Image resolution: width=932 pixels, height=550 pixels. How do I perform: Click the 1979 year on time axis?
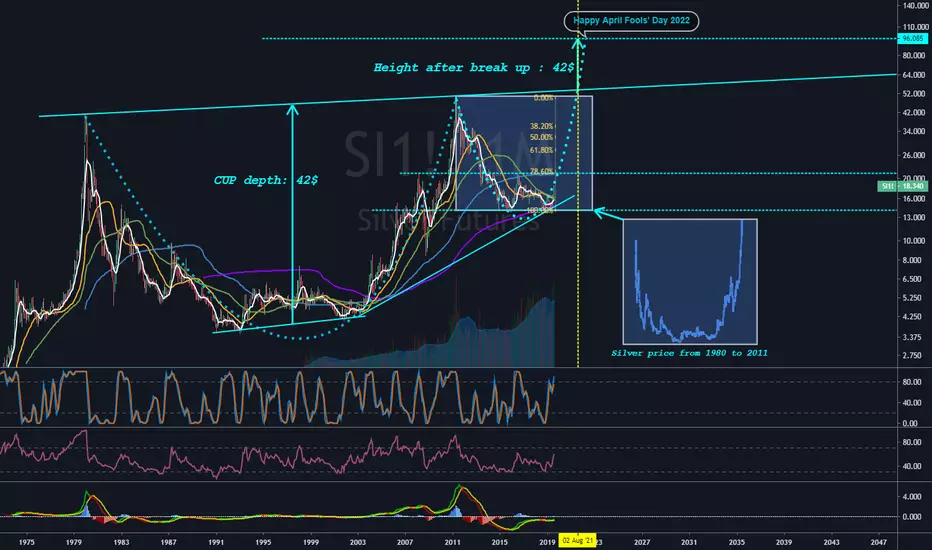[x=74, y=542]
